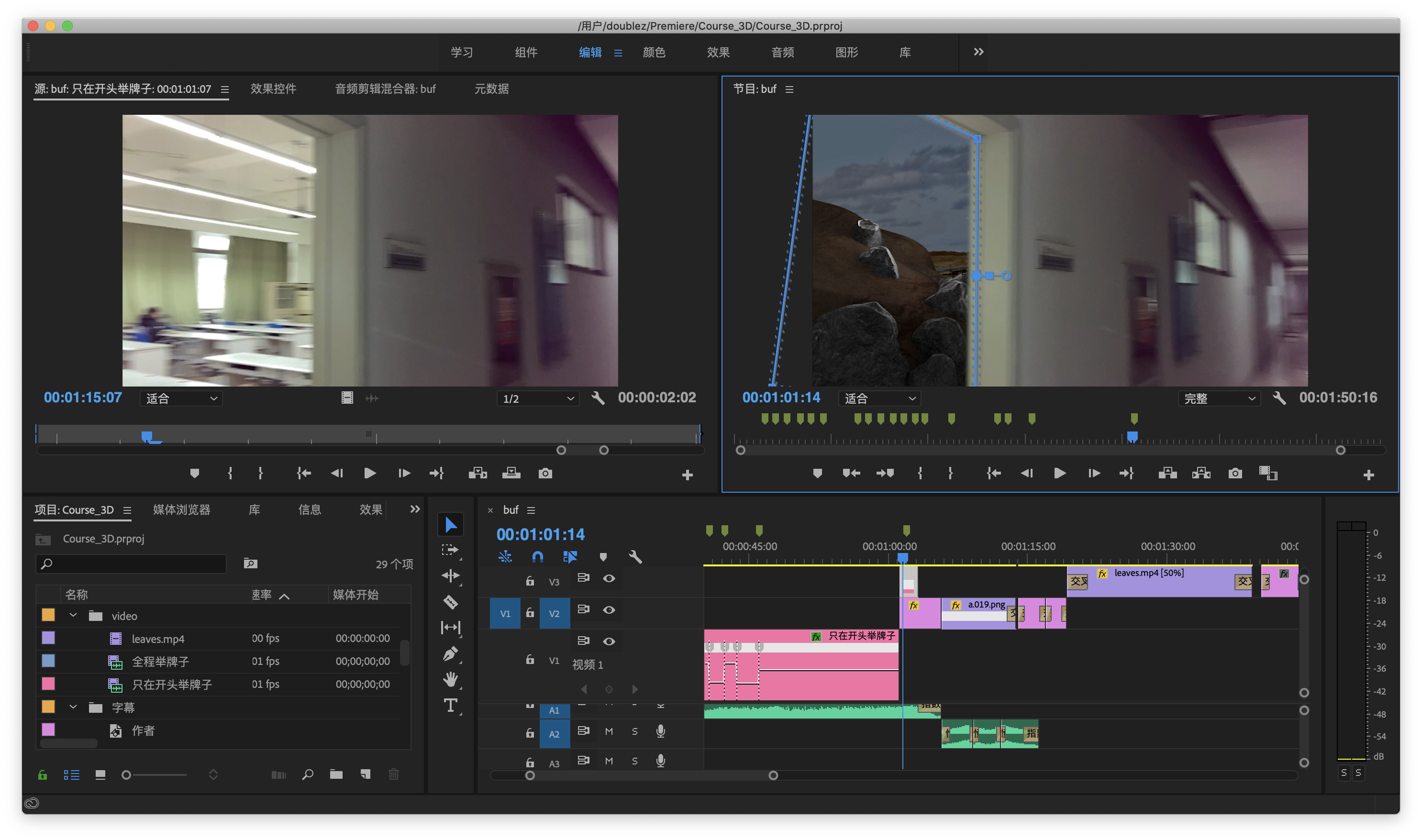Image resolution: width=1422 pixels, height=840 pixels.
Task: Open Source monitor resolution dropdown 1/2
Action: 538,398
